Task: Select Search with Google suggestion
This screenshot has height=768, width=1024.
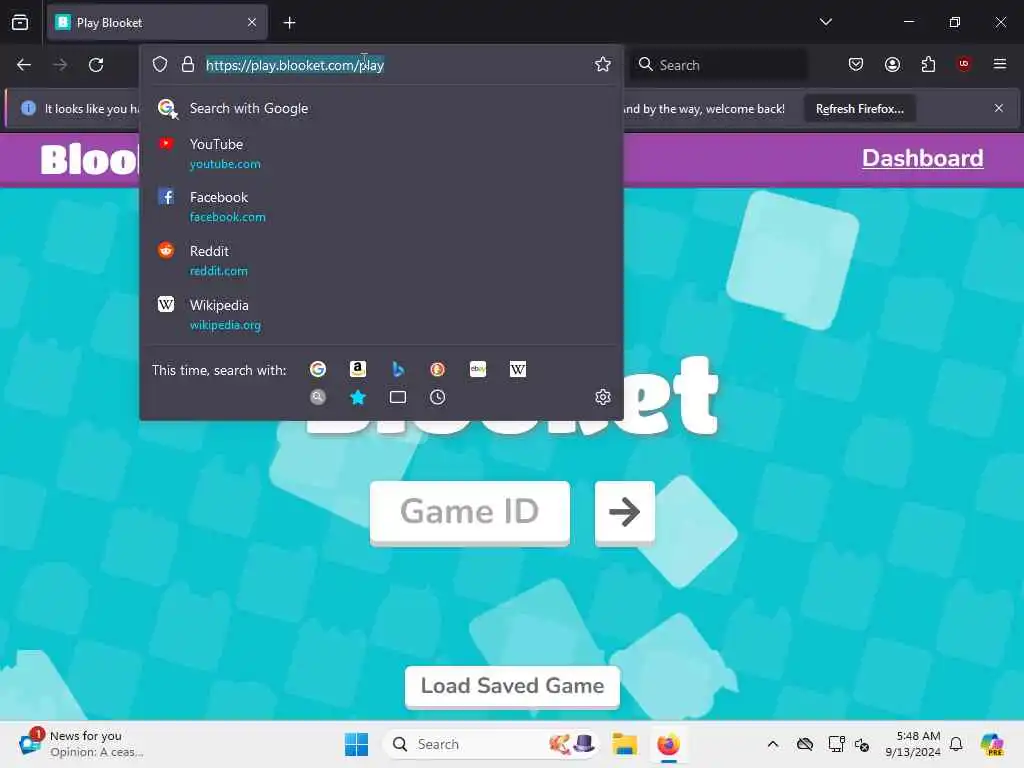Action: pos(381,108)
